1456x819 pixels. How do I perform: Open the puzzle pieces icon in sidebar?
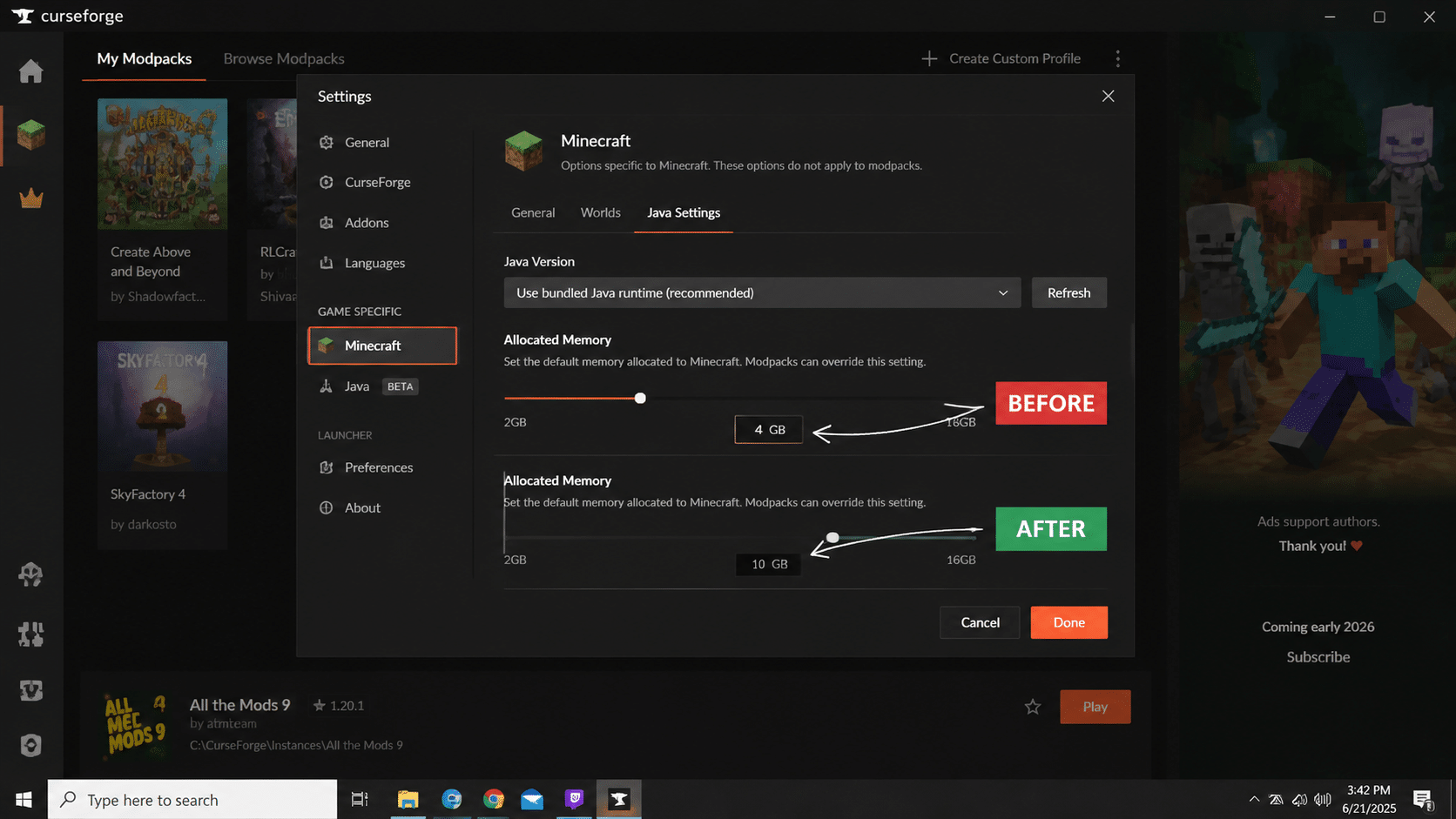point(31,634)
